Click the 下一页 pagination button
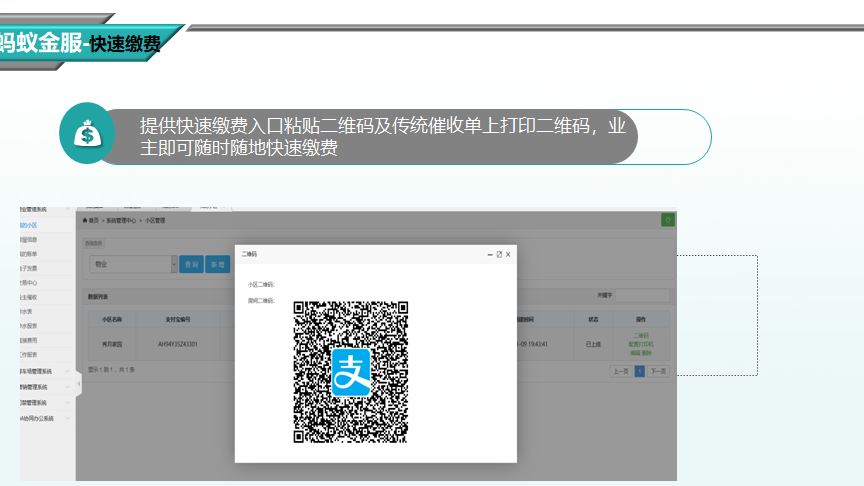The height and width of the screenshot is (486, 864). point(657,371)
